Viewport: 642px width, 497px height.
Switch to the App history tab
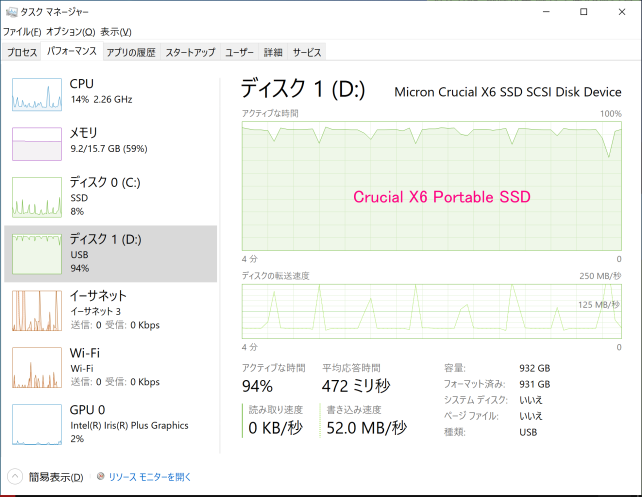[x=131, y=51]
